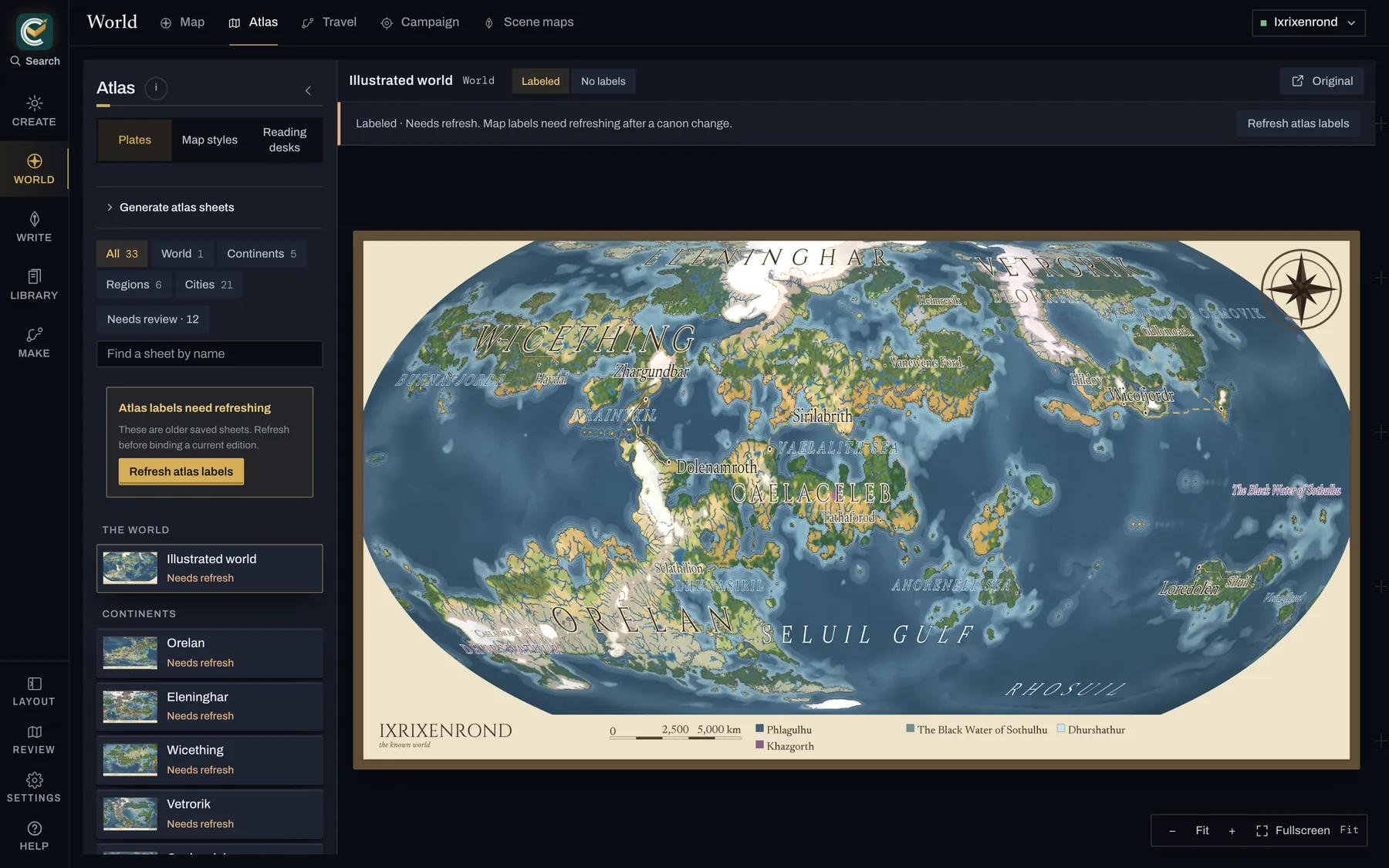Image resolution: width=1389 pixels, height=868 pixels.
Task: Open the Orelan continent sheet
Action: (210, 653)
